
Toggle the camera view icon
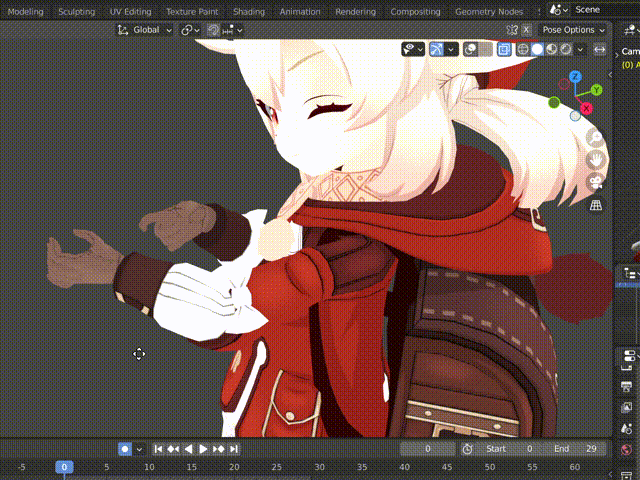coord(596,182)
